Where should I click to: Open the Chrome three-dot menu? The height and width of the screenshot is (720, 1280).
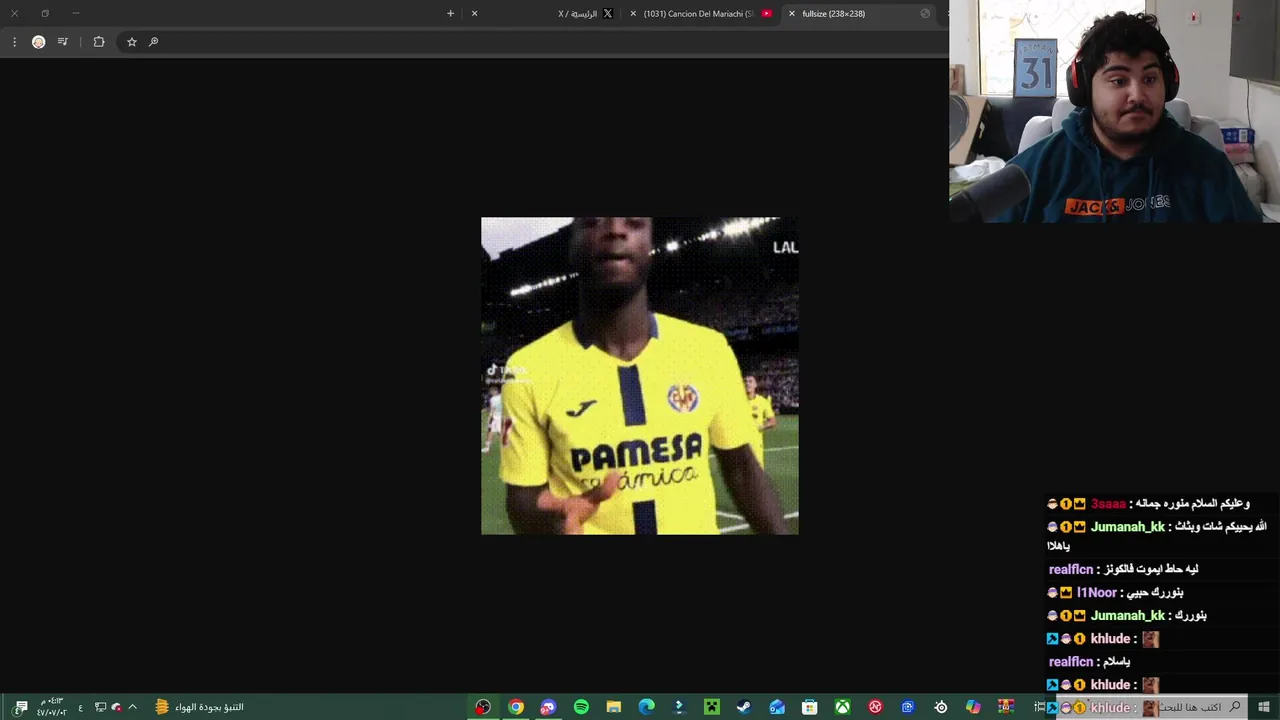[14, 42]
